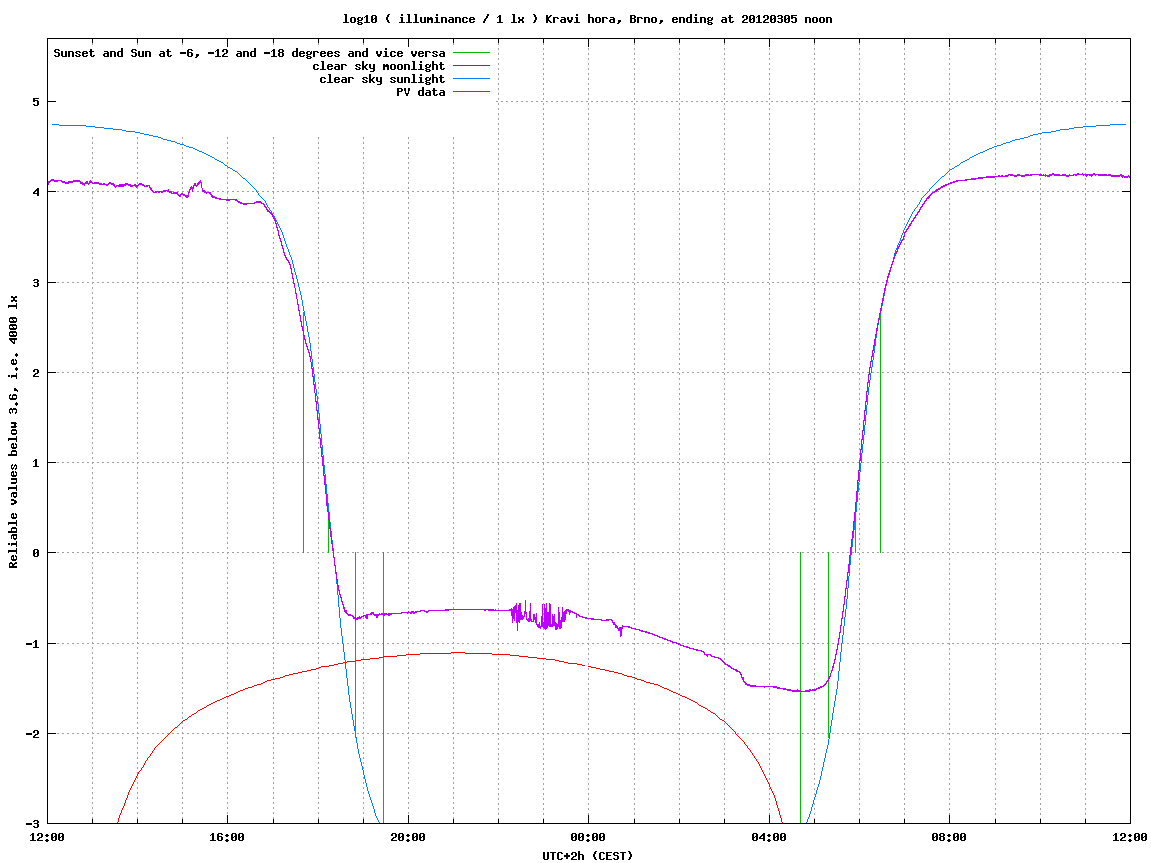Click the 20:00 x-axis tick label
Image resolution: width=1151 pixels, height=863 pixels.
(408, 837)
